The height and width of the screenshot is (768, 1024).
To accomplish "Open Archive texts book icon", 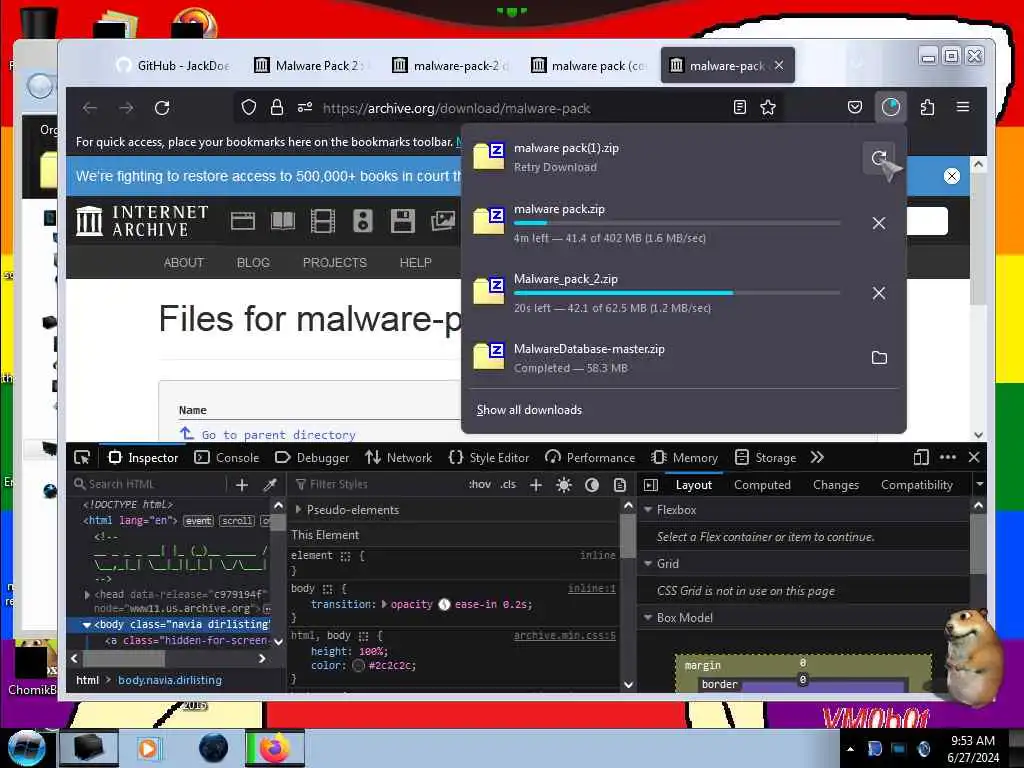I will tap(283, 221).
